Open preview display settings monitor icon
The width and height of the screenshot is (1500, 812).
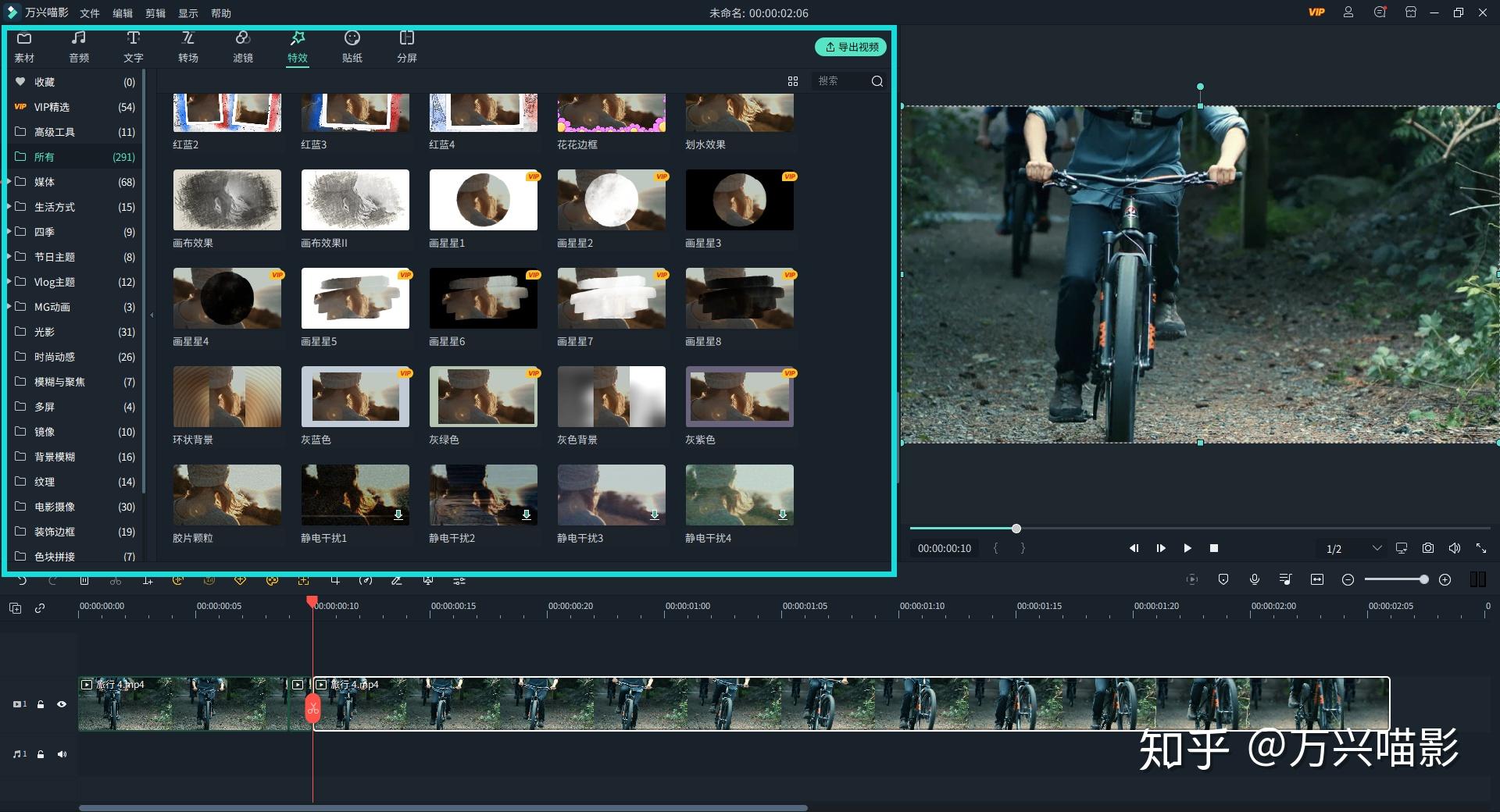click(1402, 548)
